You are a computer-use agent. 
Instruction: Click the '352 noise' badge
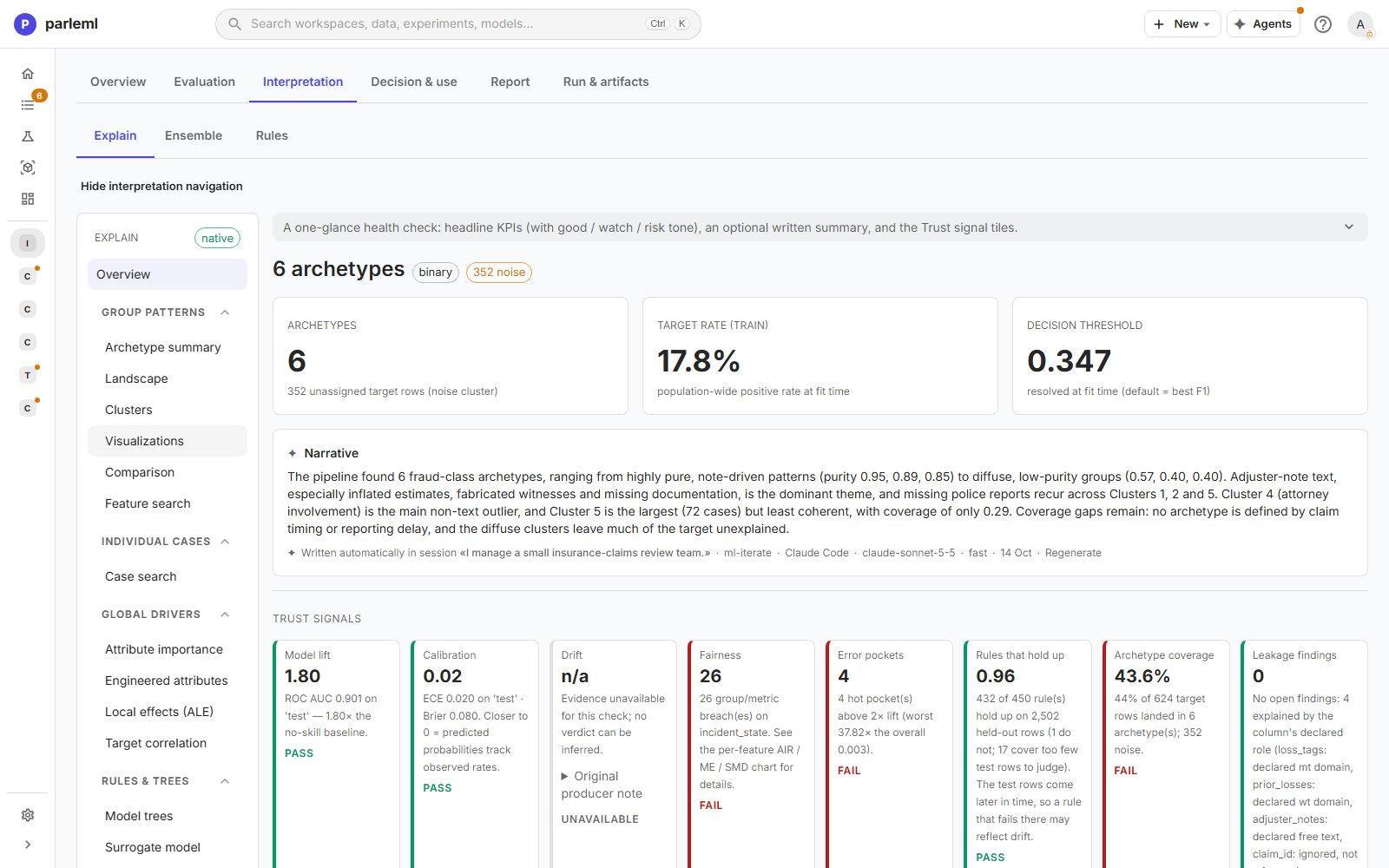[x=499, y=273]
